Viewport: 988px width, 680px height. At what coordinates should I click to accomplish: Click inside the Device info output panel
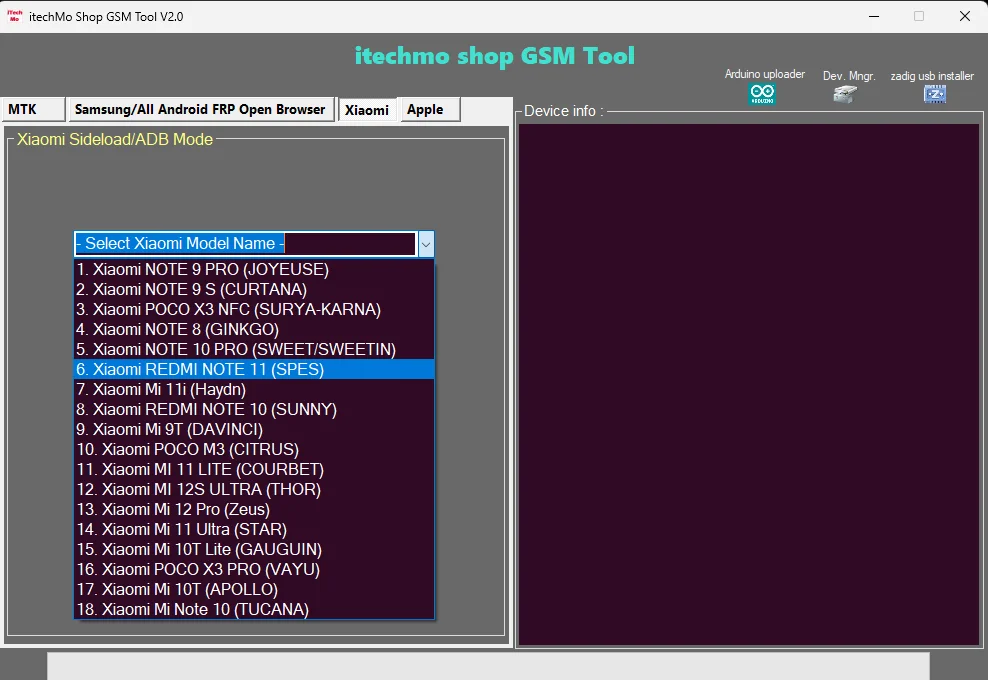[749, 384]
